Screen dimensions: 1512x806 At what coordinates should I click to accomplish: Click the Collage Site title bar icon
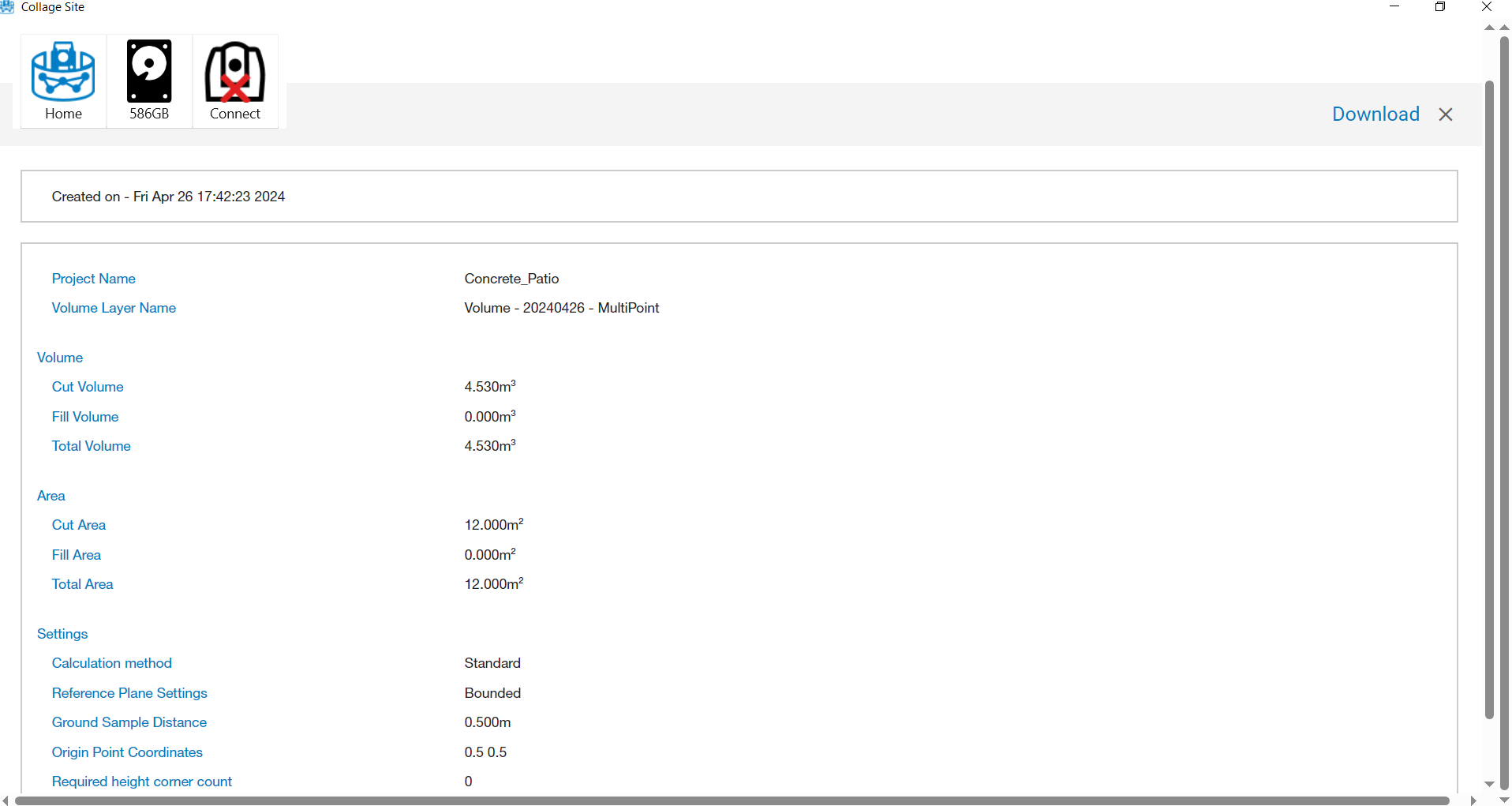click(x=7, y=7)
